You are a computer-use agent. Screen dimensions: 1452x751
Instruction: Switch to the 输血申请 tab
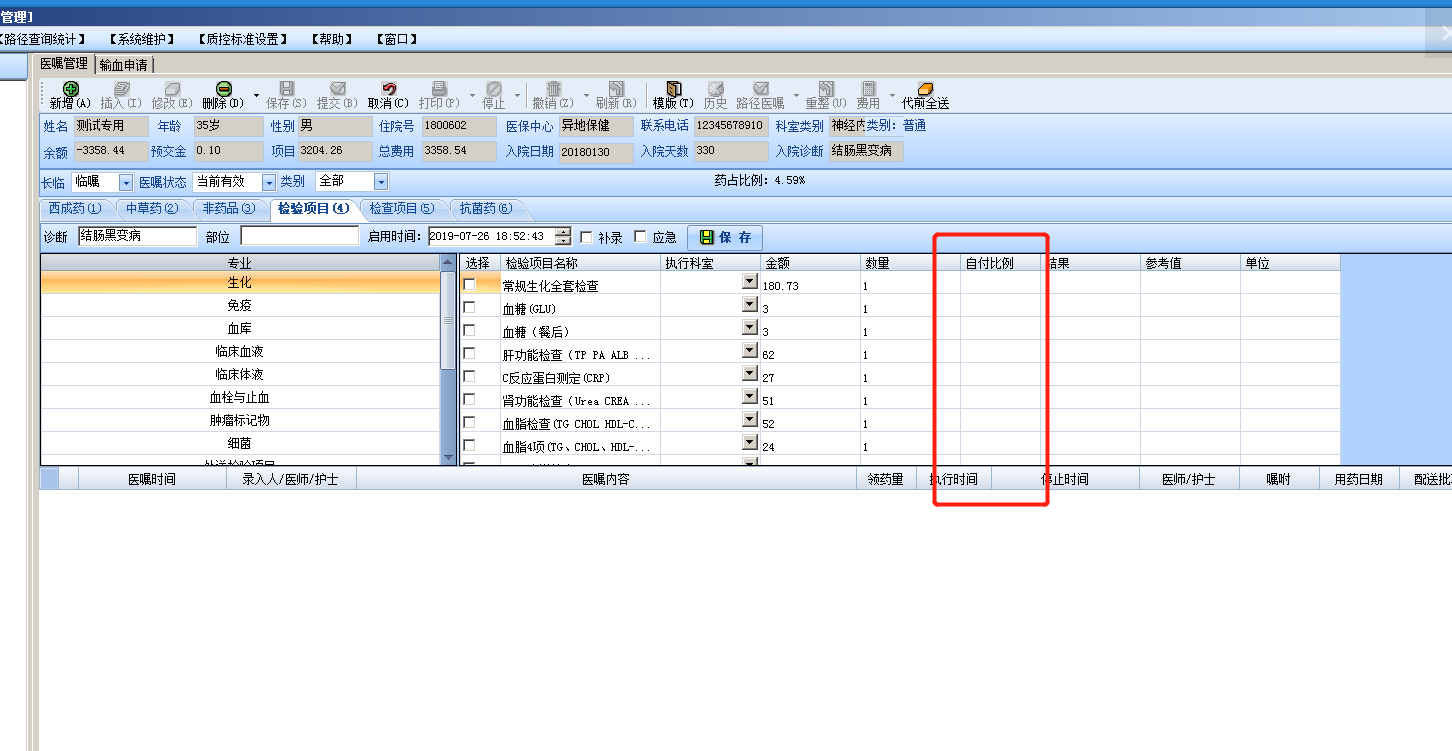124,65
